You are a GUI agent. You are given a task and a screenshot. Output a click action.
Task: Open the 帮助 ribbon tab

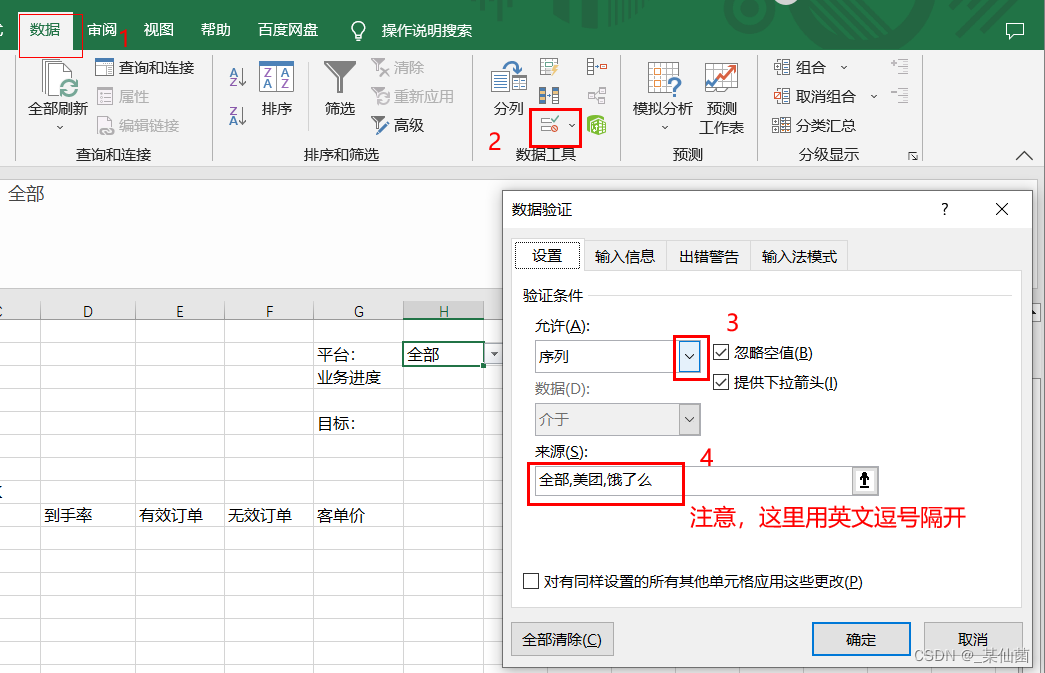215,30
